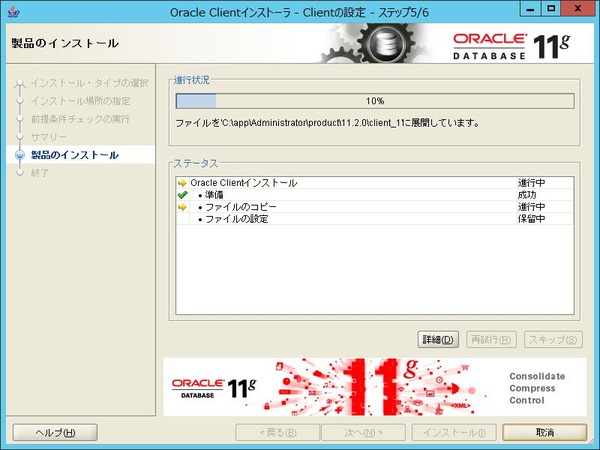The height and width of the screenshot is (450, 600).
Task: Click the 再試行(R) retry button
Action: [x=491, y=339]
